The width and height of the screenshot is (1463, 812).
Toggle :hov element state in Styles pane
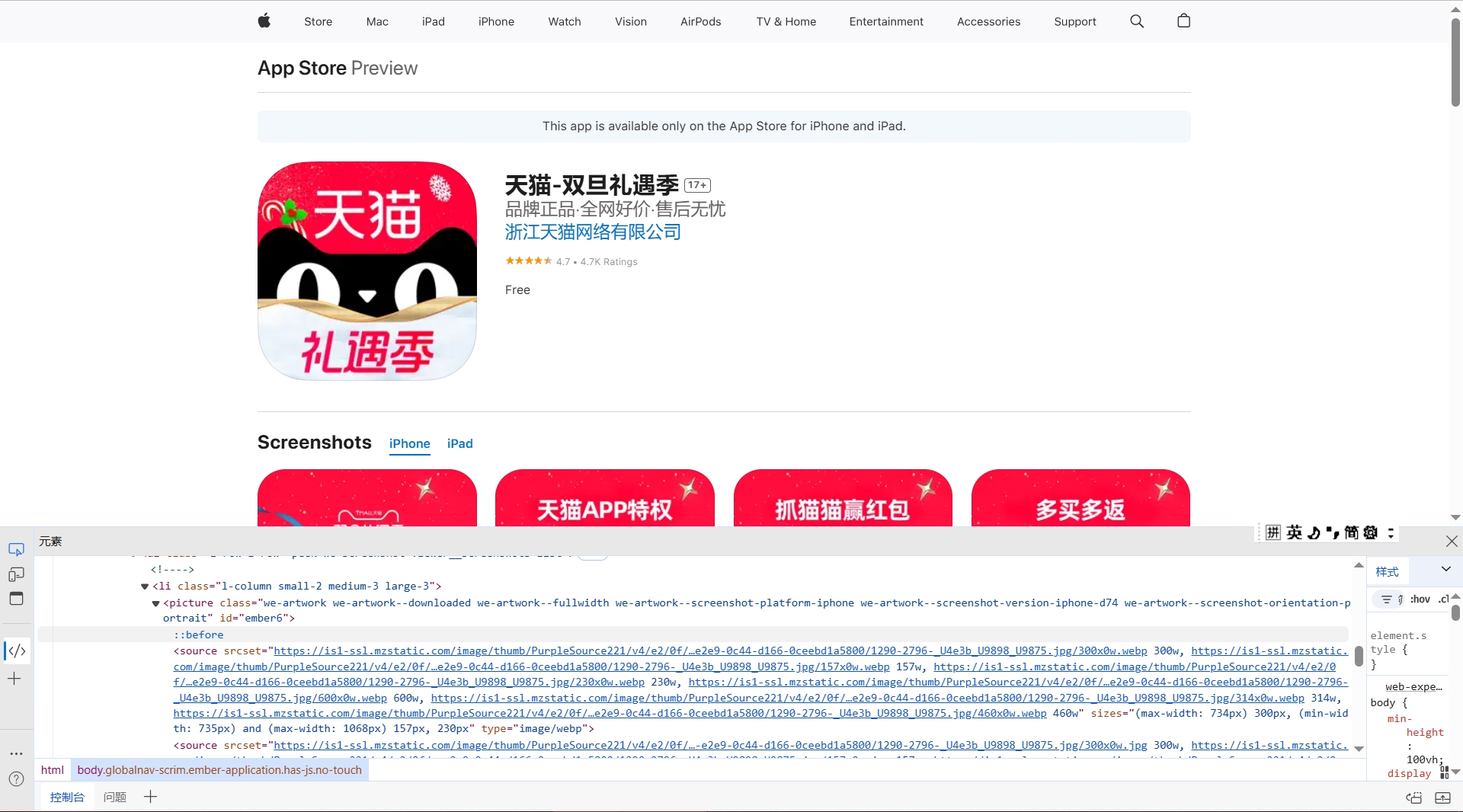pos(1420,599)
